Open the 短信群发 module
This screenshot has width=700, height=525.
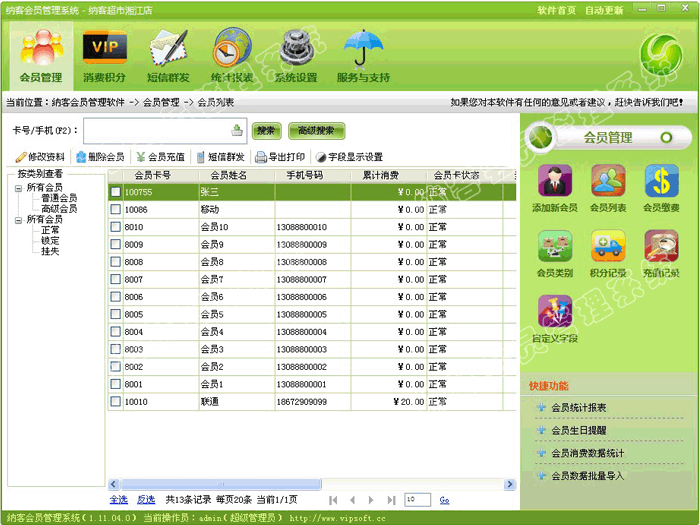168,55
